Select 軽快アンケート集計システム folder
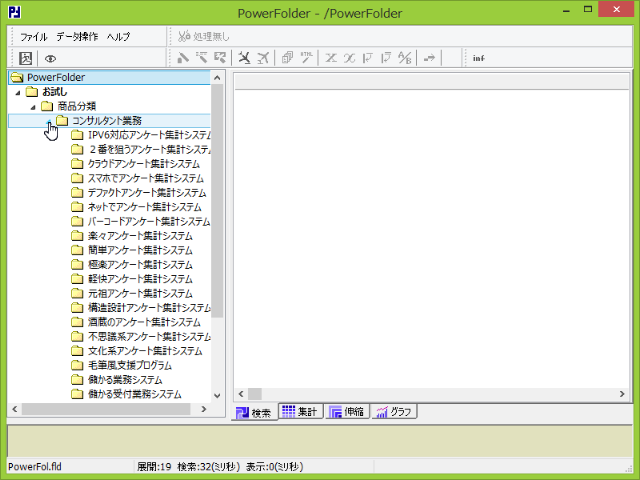This screenshot has height=480, width=640. (x=140, y=279)
